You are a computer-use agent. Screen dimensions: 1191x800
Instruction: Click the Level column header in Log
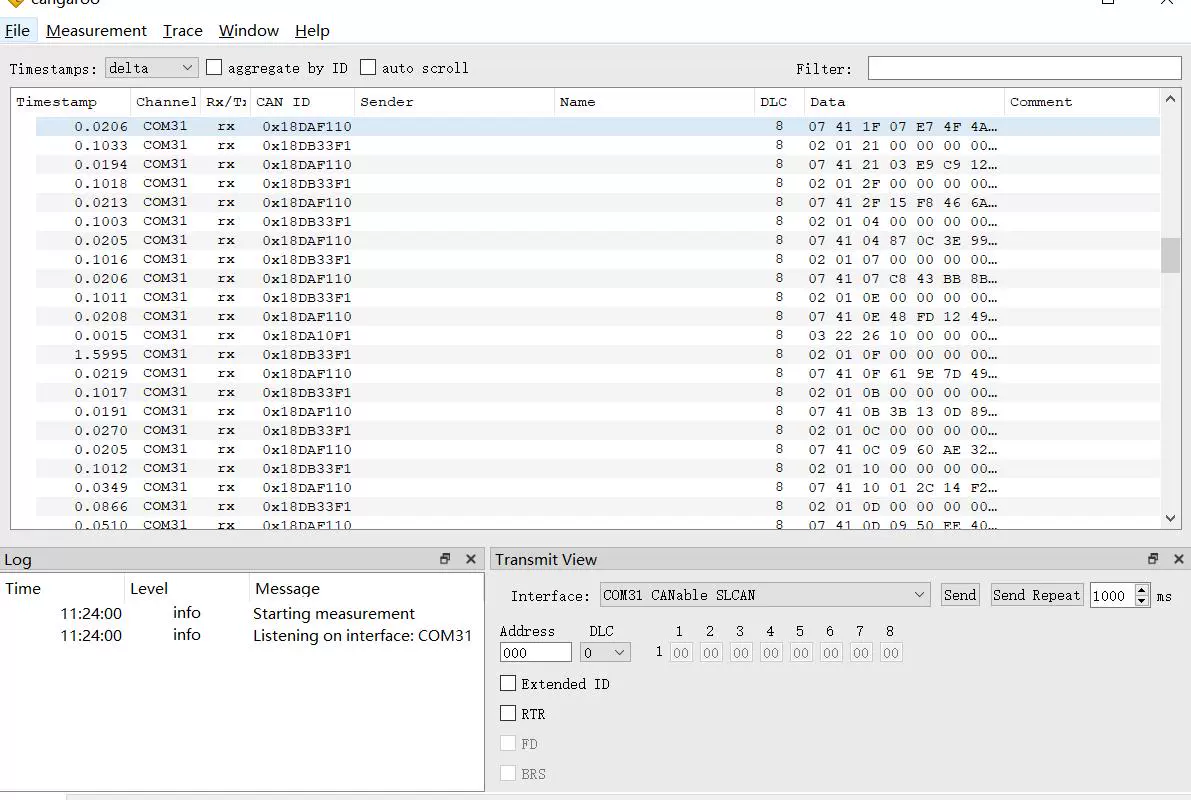click(187, 588)
